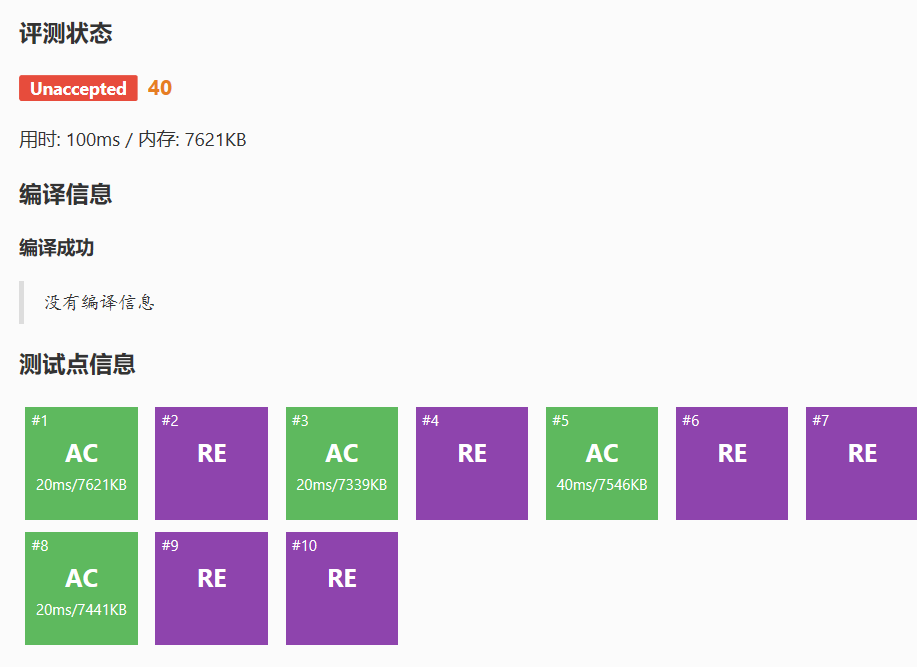The image size is (917, 667).
Task: Click the 没有编译信息 quote block
Action: click(x=99, y=302)
